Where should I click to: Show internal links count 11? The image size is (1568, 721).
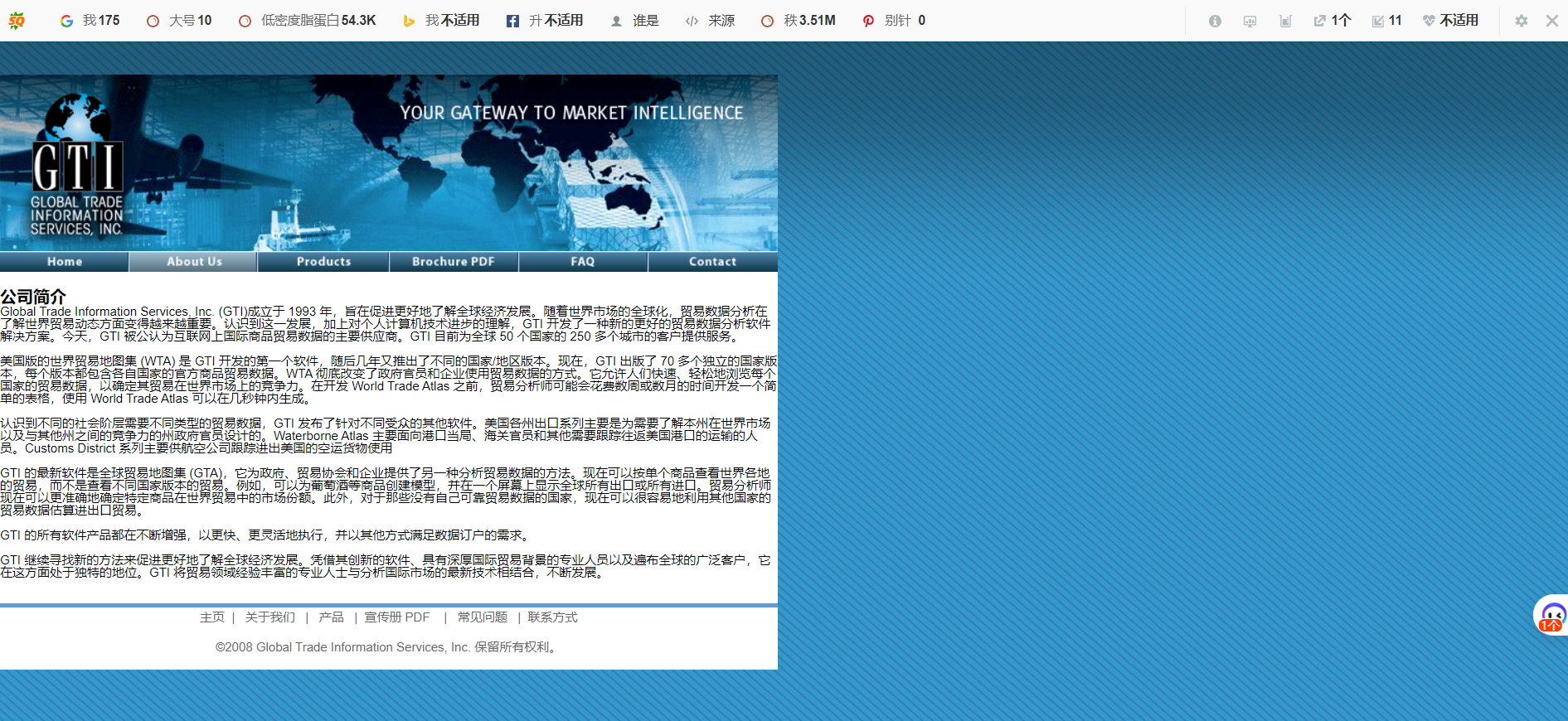click(1387, 21)
